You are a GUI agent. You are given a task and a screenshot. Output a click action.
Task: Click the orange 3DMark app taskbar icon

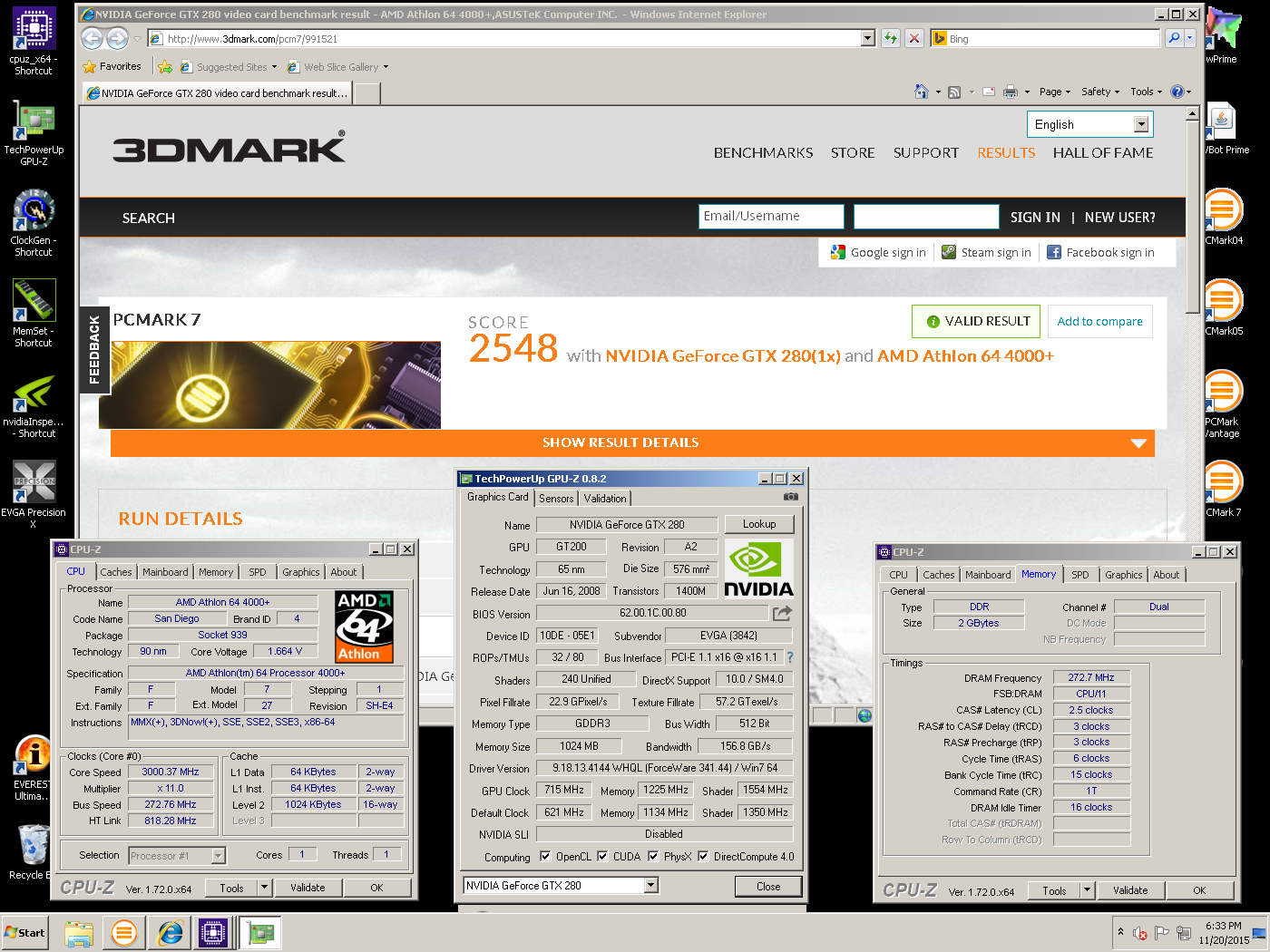(124, 932)
